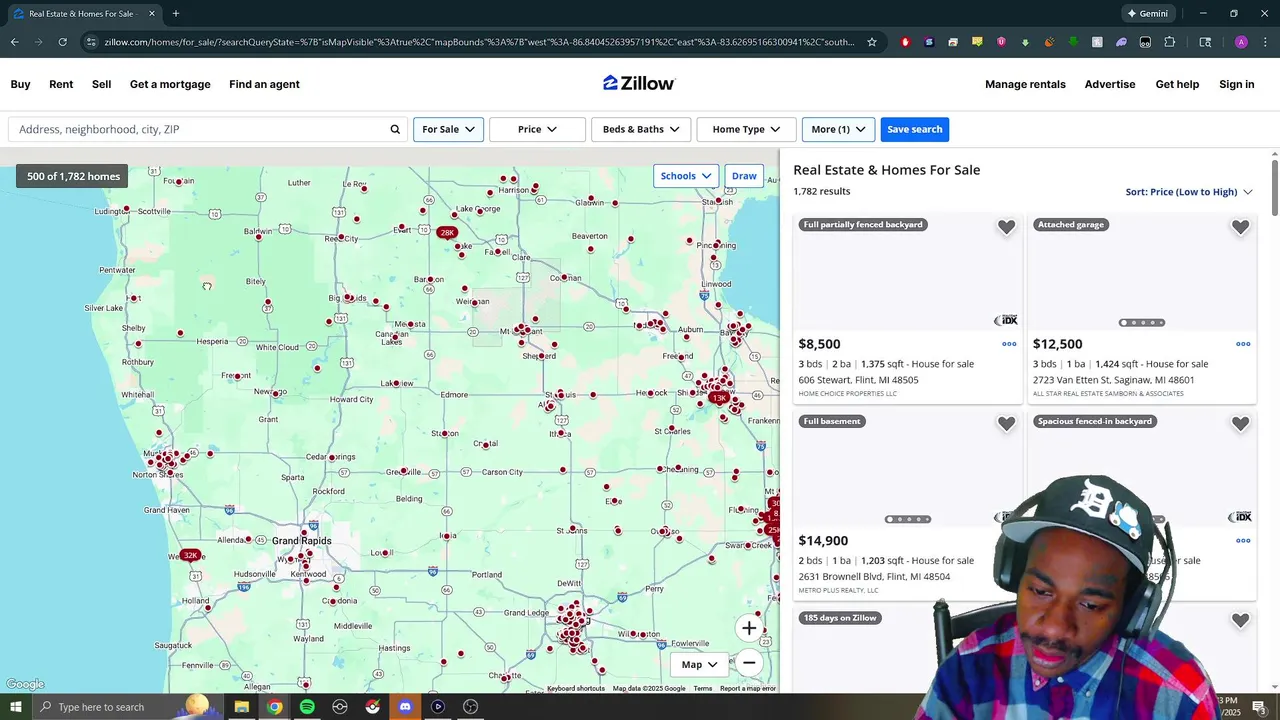Open the $12,500 listing photo
The image size is (1280, 720).
click(1142, 271)
